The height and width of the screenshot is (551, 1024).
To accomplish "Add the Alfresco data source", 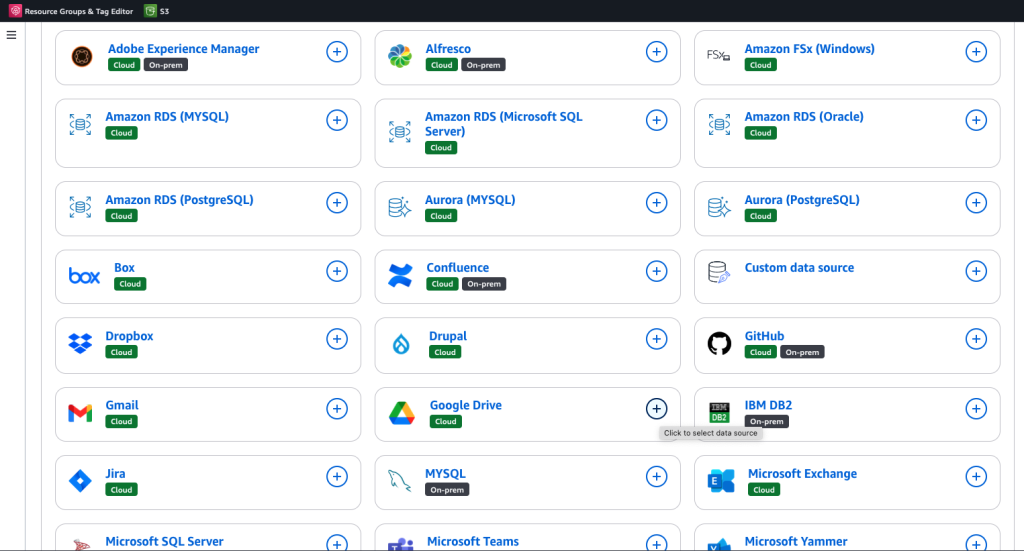I will pyautogui.click(x=656, y=52).
